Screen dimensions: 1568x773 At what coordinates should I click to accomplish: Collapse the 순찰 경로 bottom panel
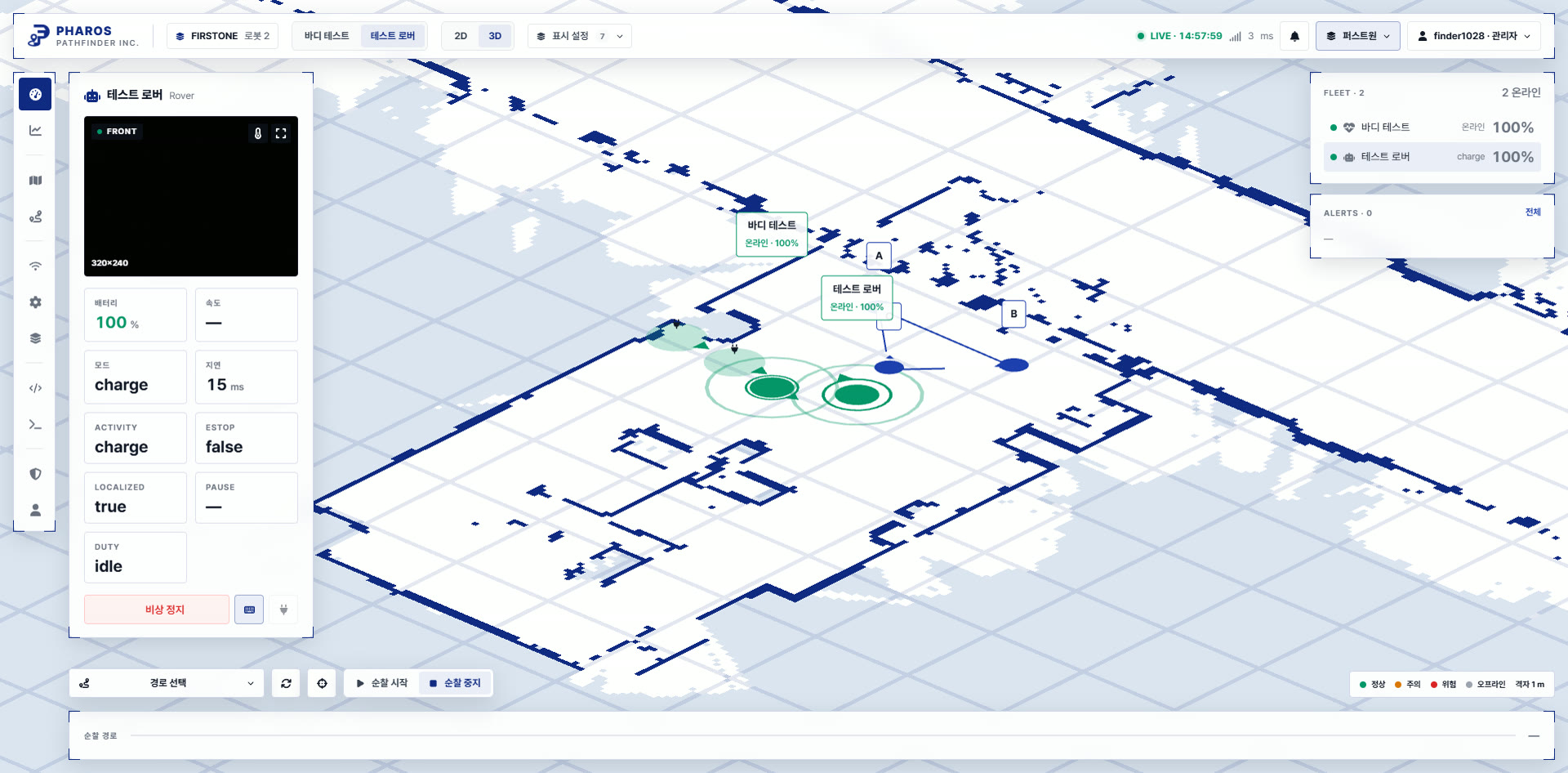1534,736
